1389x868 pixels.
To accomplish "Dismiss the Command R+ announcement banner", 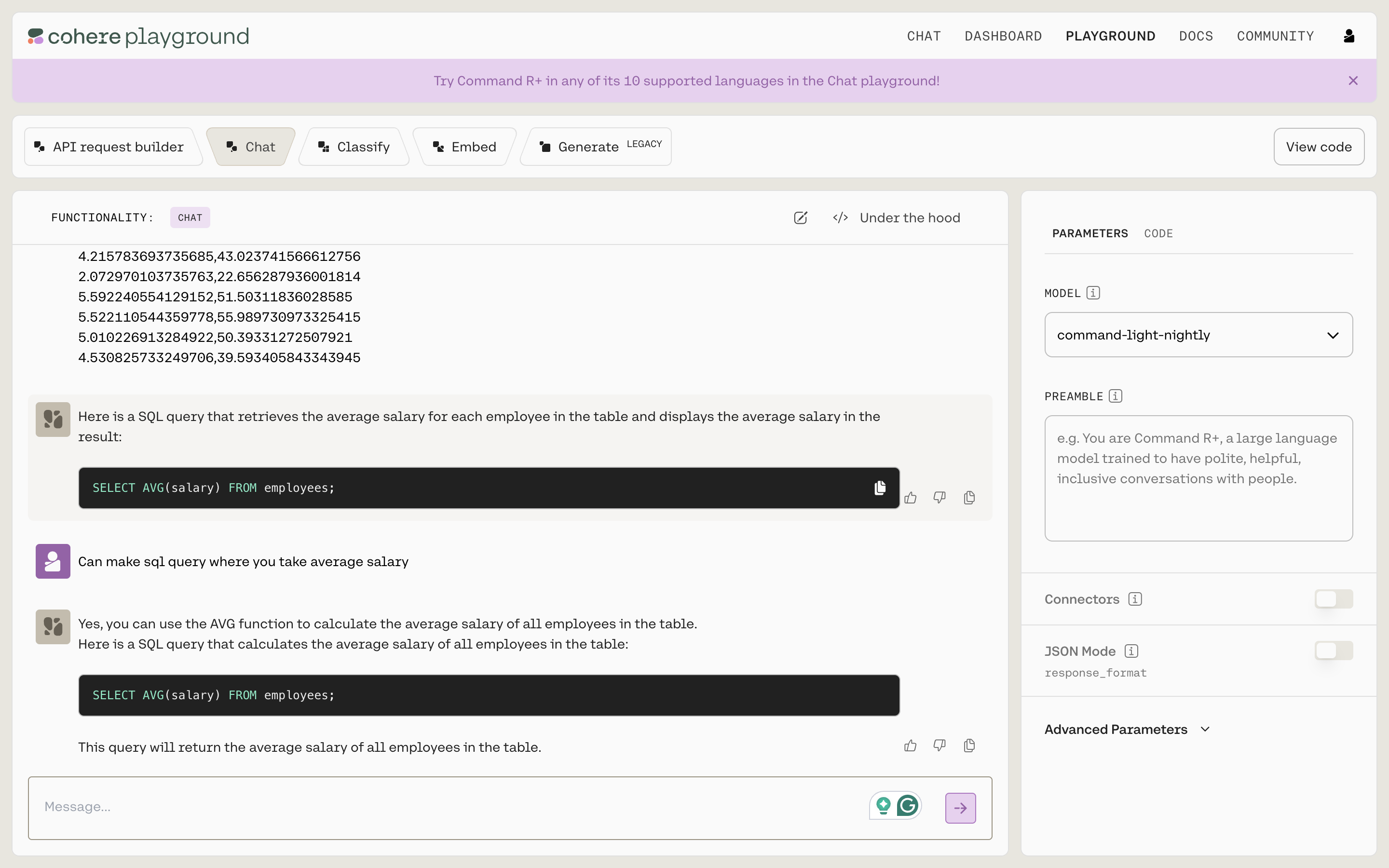I will coord(1353,81).
